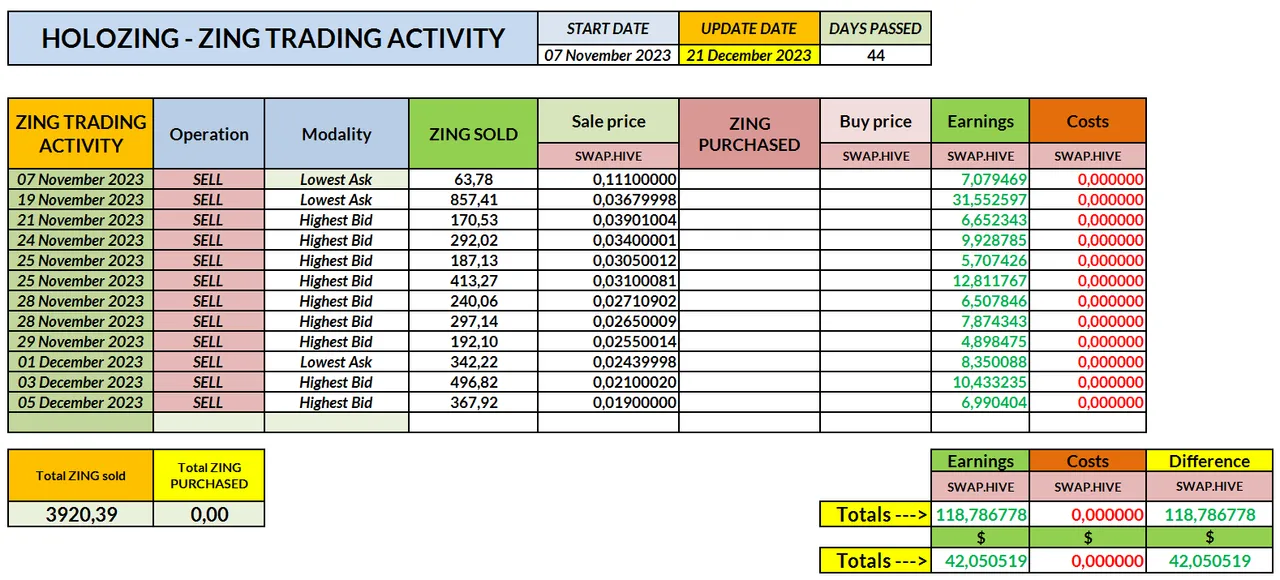The image size is (1280, 580).
Task: Select the DAYS PASSED value 44
Action: pyautogui.click(x=876, y=56)
